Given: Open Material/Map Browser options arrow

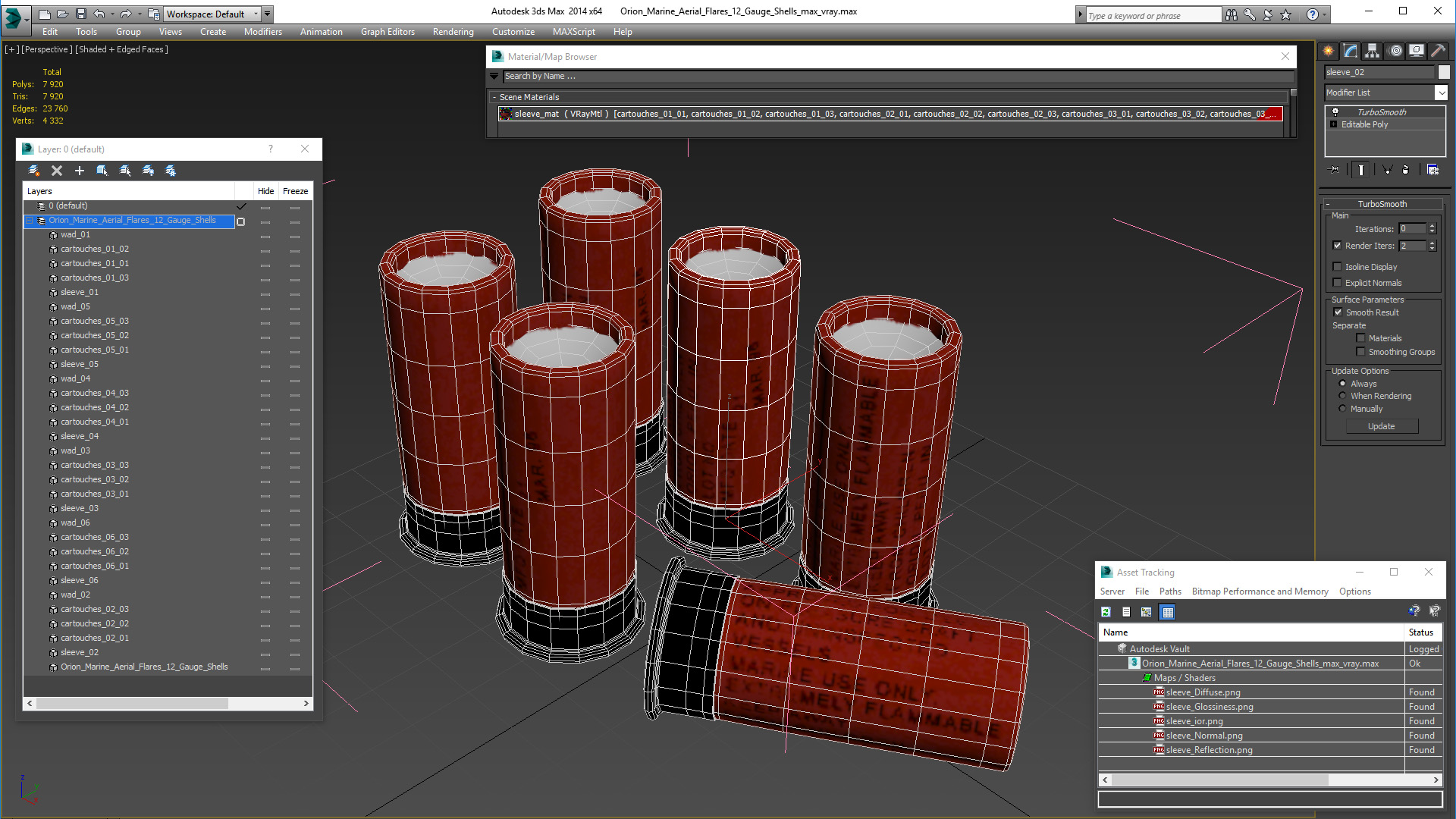Looking at the screenshot, I should pos(494,76).
